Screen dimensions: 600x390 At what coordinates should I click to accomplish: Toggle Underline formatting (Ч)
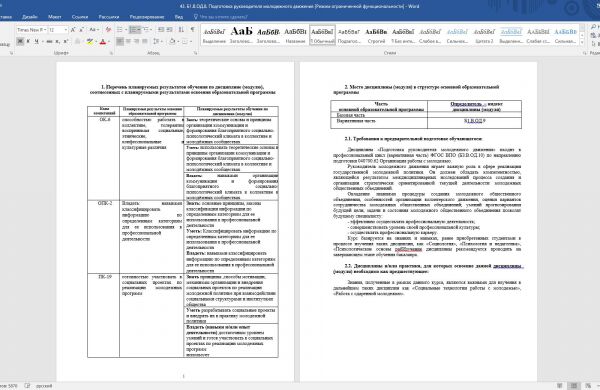click(36, 41)
